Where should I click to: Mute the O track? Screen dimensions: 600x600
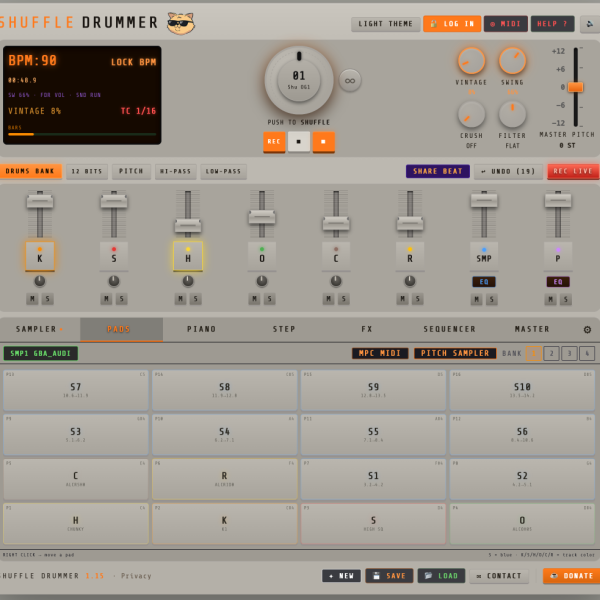coord(254,299)
